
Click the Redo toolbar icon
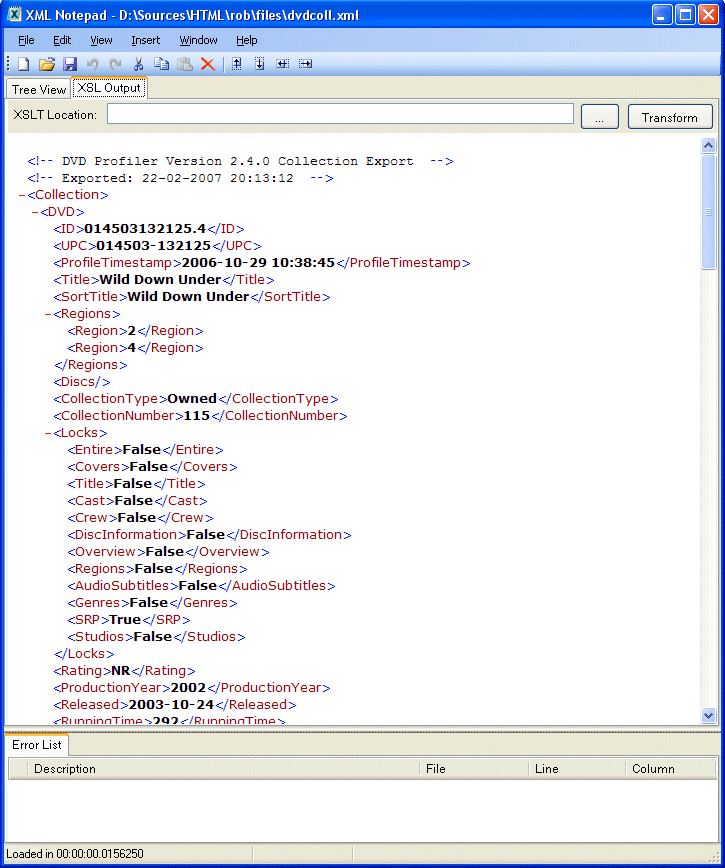(115, 64)
